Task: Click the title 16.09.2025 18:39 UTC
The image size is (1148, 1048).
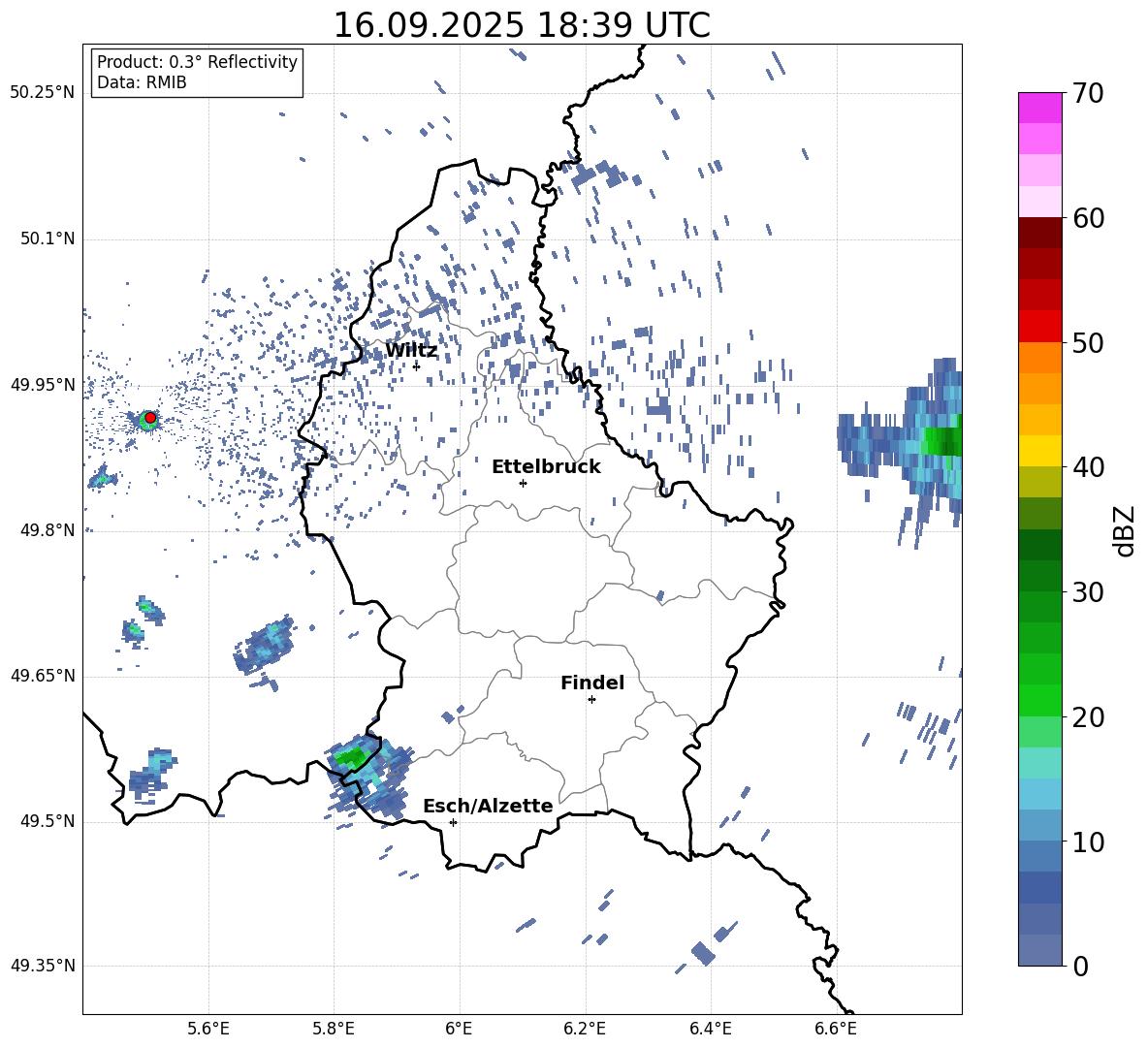Action: click(x=522, y=25)
